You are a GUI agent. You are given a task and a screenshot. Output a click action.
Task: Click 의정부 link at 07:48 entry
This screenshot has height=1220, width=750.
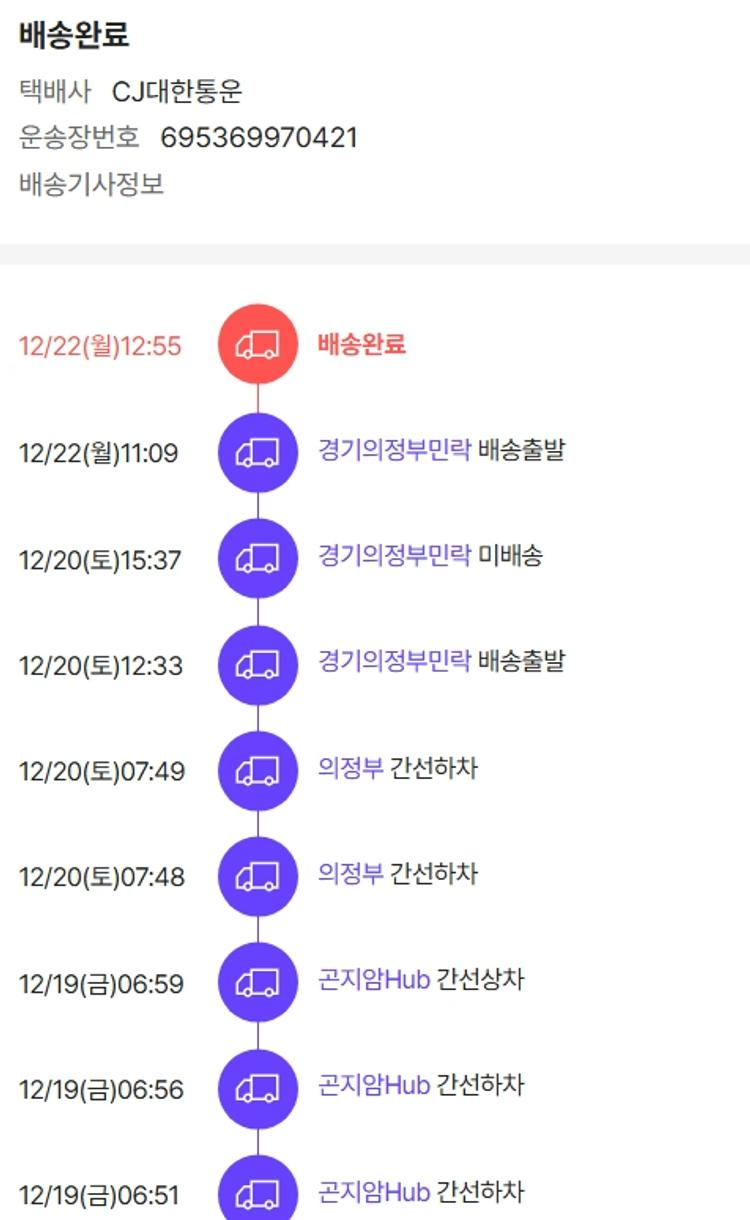(350, 874)
